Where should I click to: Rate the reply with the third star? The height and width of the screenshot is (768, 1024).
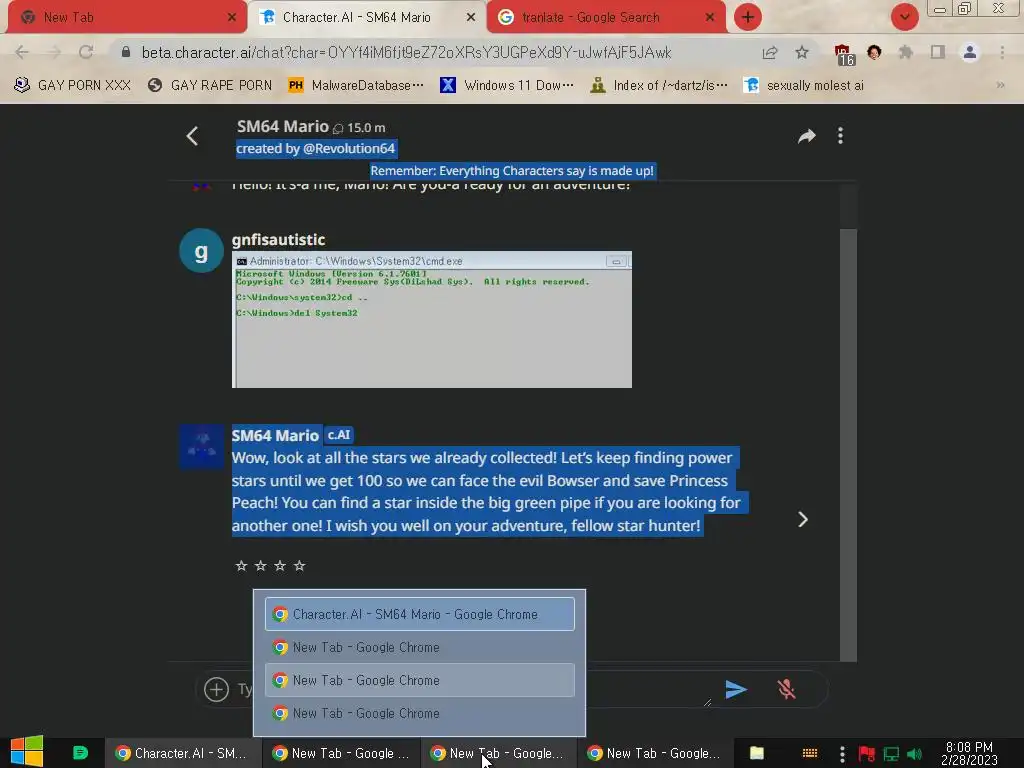click(280, 566)
